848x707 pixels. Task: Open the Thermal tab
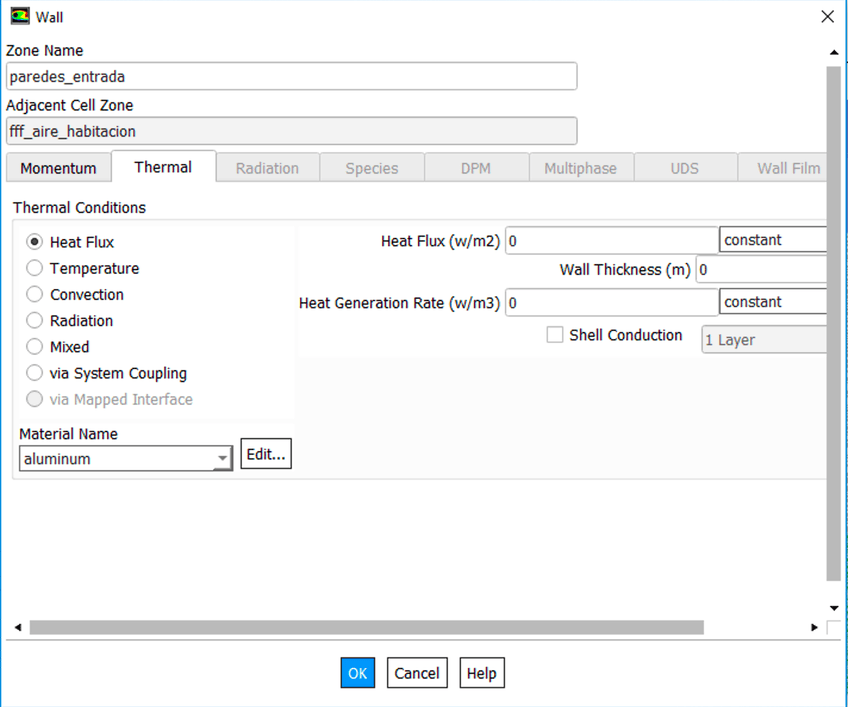pos(163,167)
